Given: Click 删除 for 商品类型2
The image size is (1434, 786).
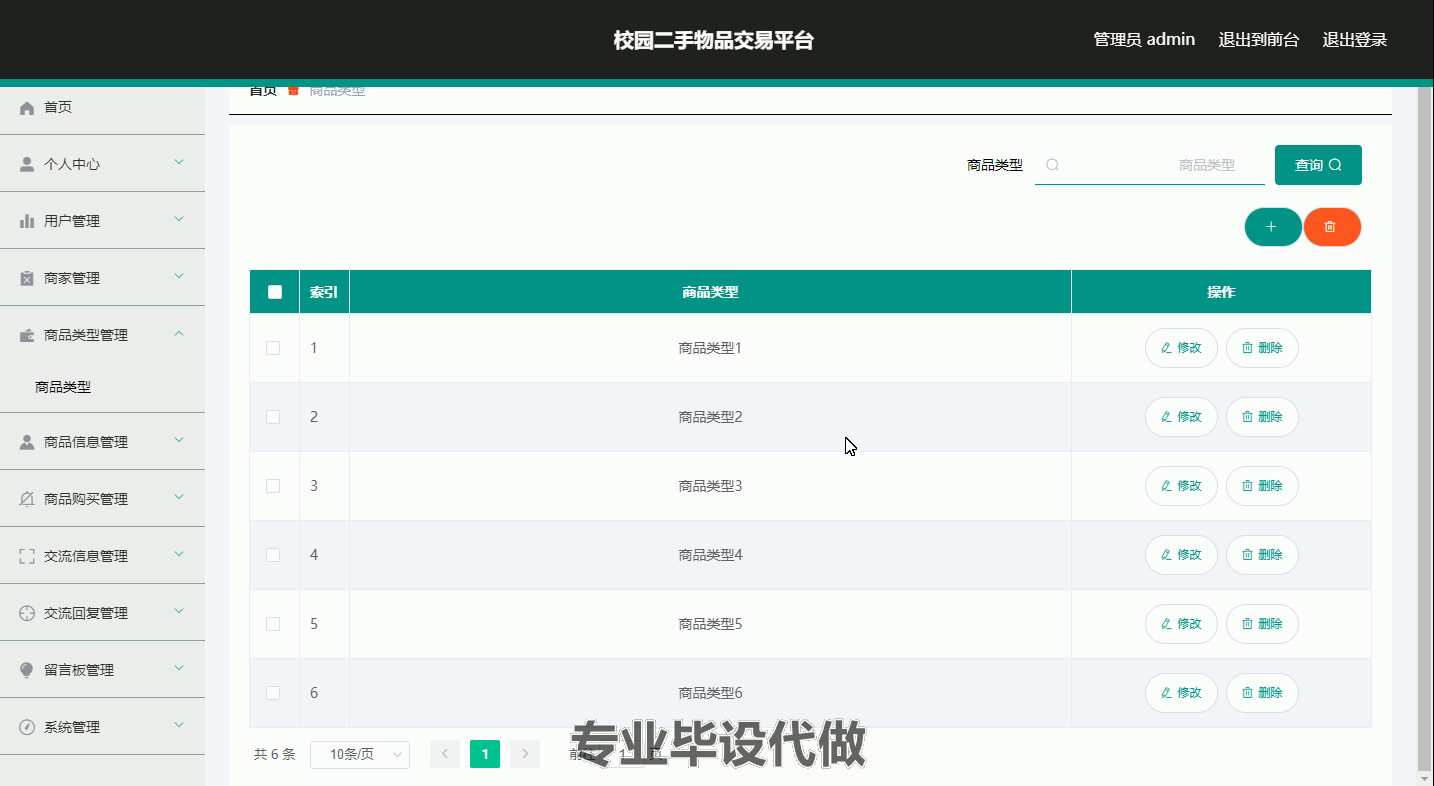Looking at the screenshot, I should point(1262,417).
